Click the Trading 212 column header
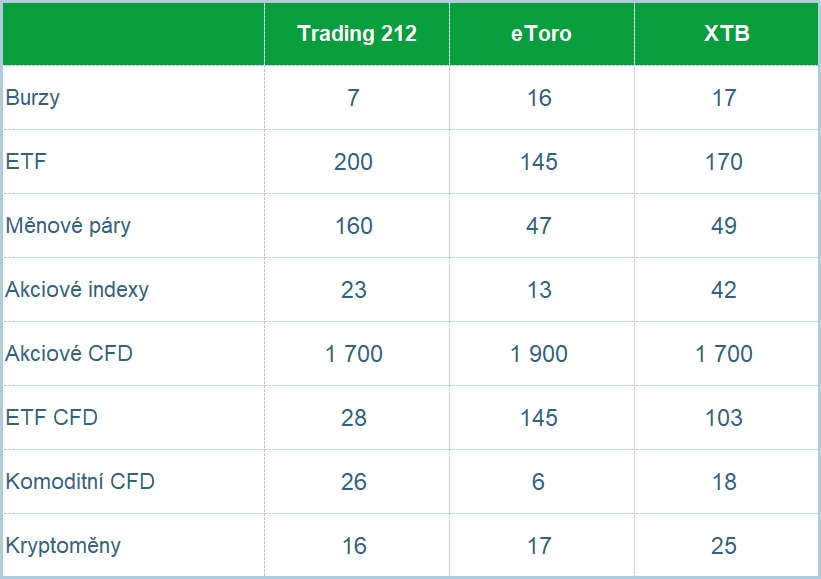 tap(357, 34)
